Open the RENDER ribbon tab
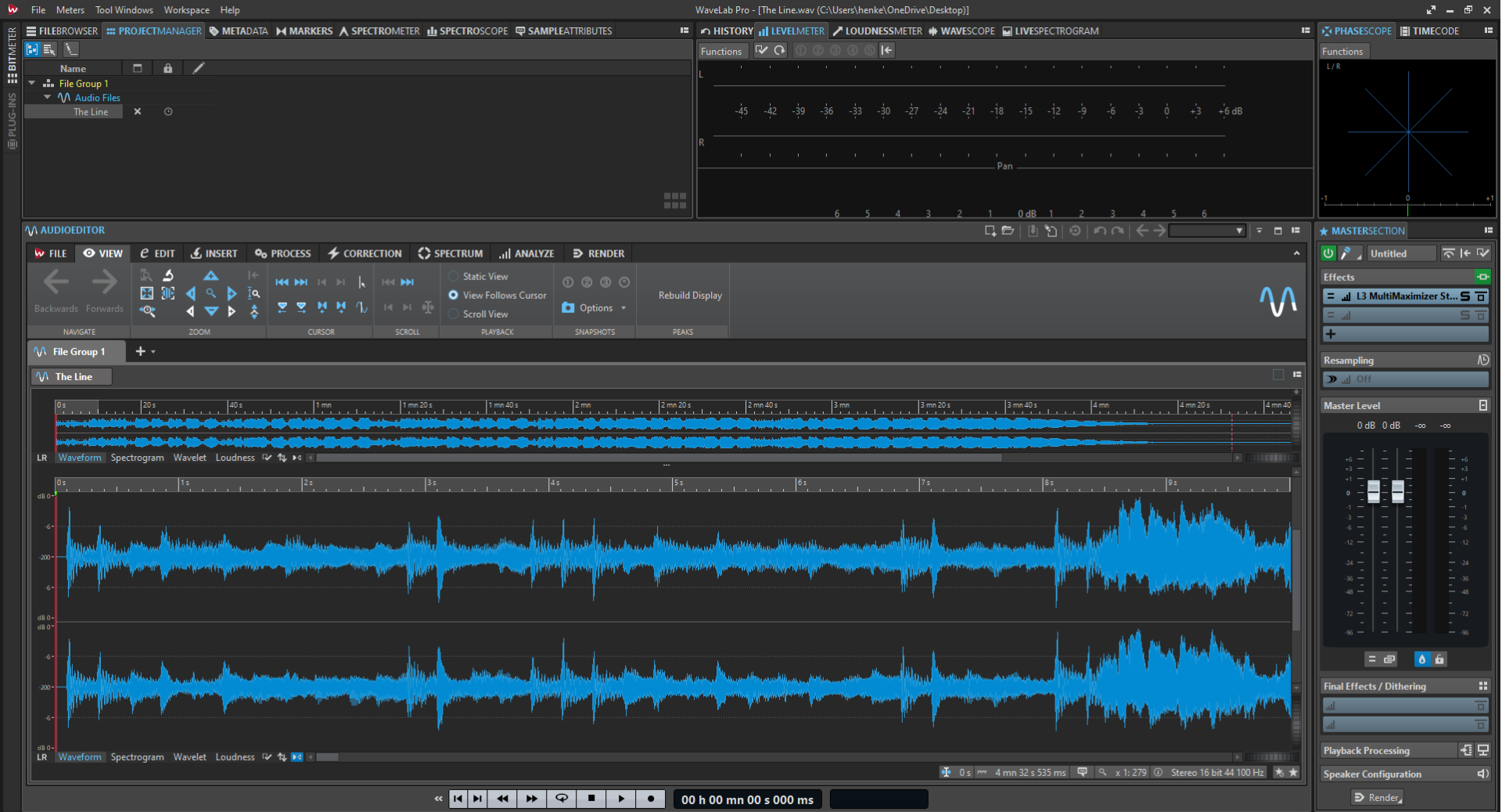The width and height of the screenshot is (1502, 812). click(x=598, y=253)
